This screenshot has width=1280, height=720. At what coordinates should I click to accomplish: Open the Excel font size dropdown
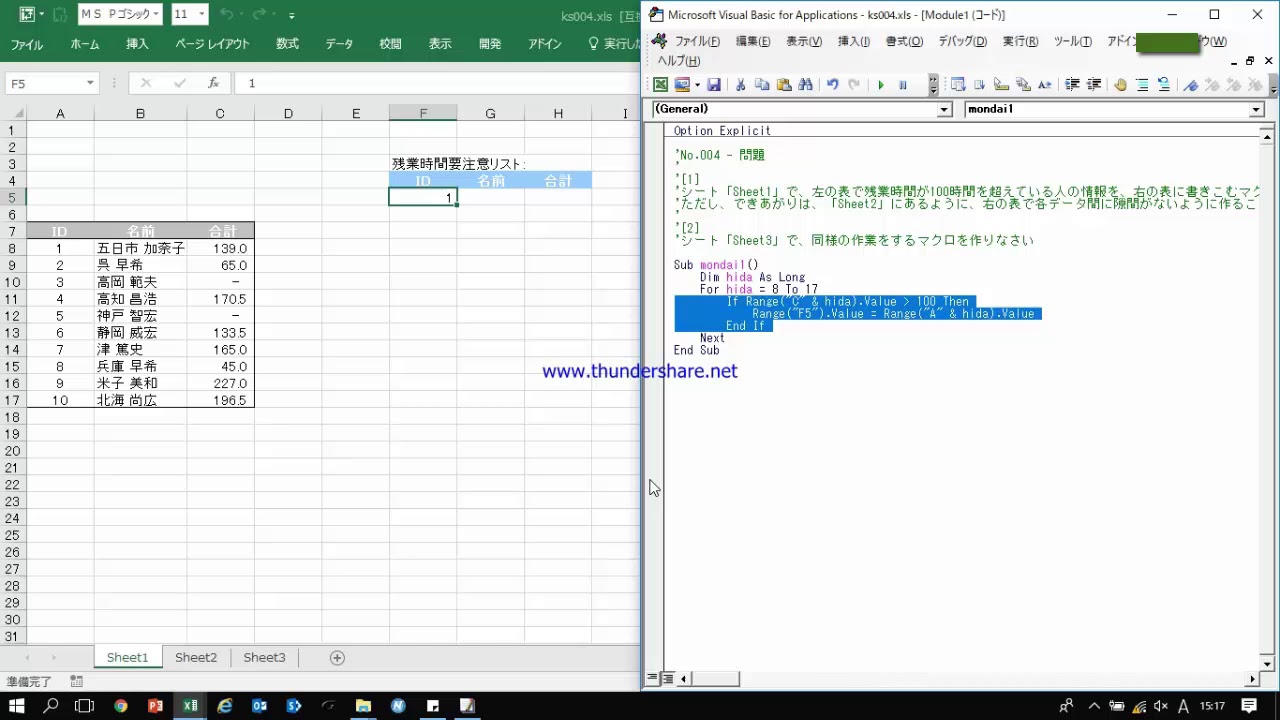(202, 15)
